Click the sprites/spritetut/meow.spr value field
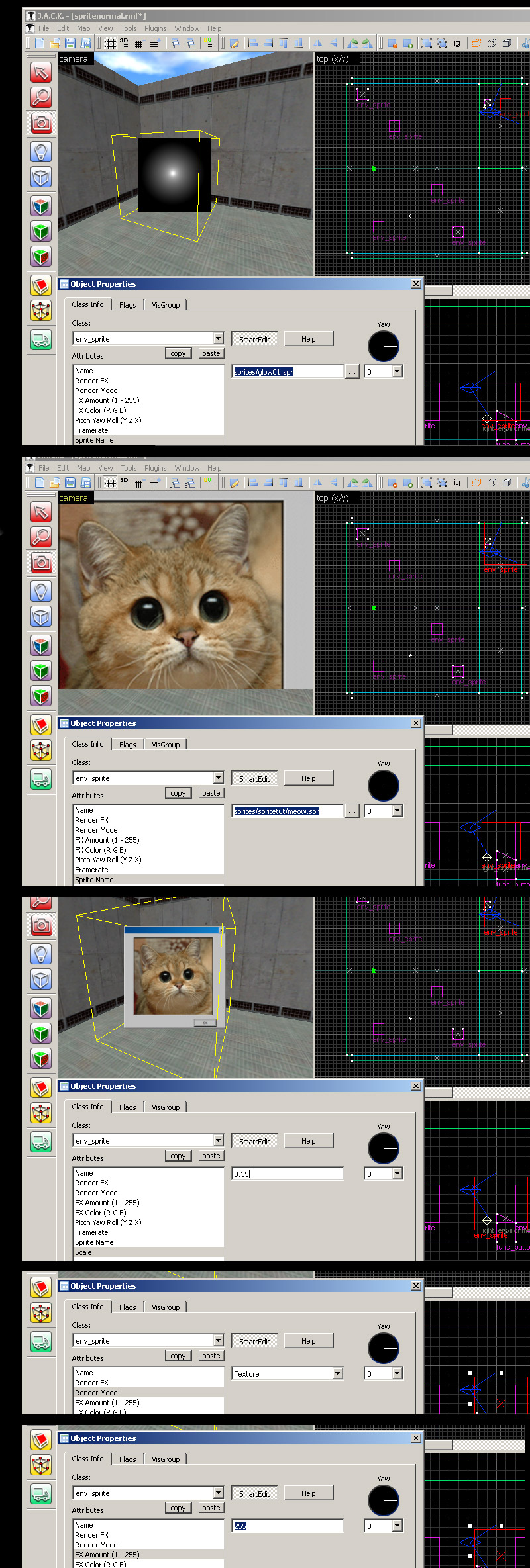The image size is (530, 1568). [x=288, y=811]
